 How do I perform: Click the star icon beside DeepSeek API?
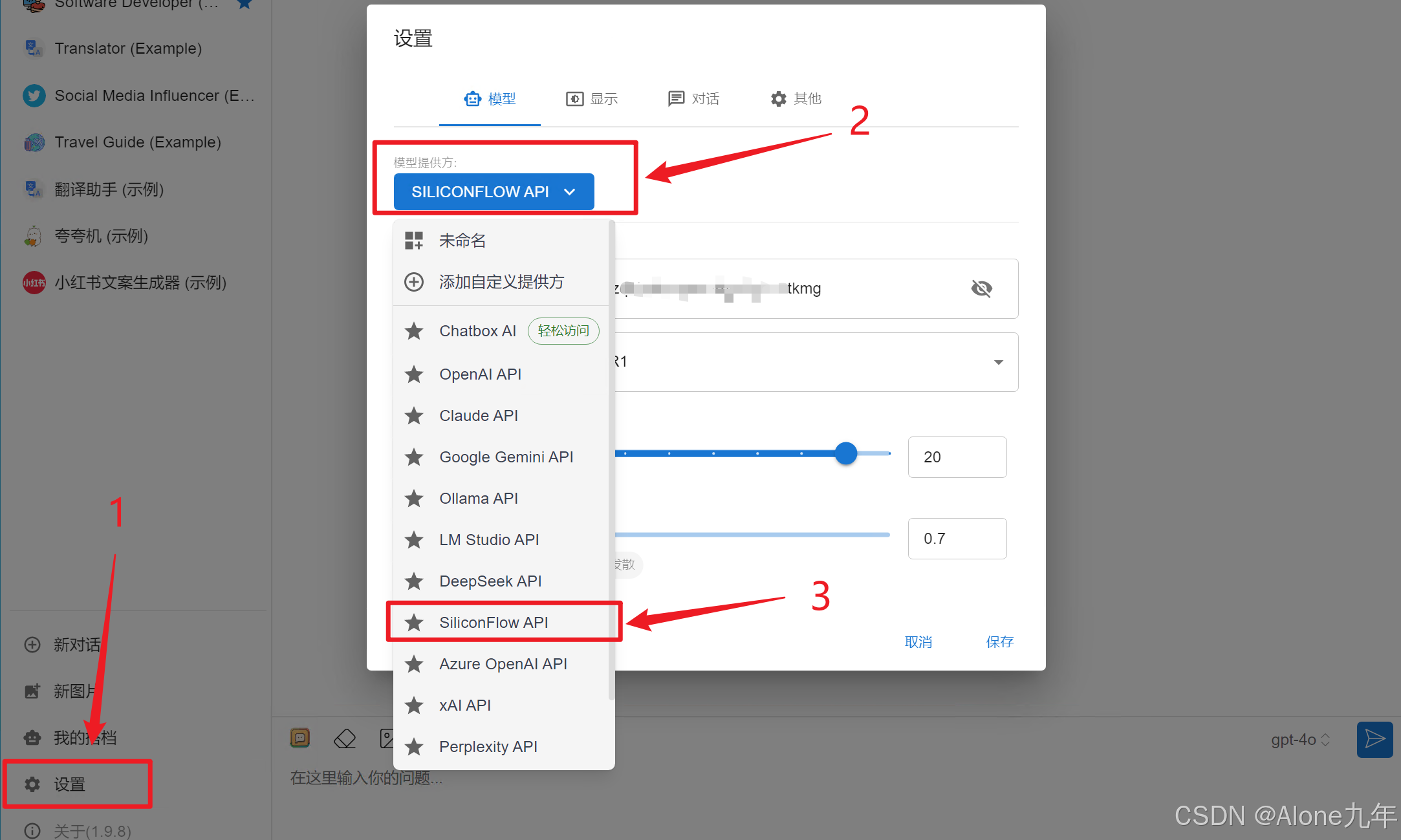click(x=414, y=581)
